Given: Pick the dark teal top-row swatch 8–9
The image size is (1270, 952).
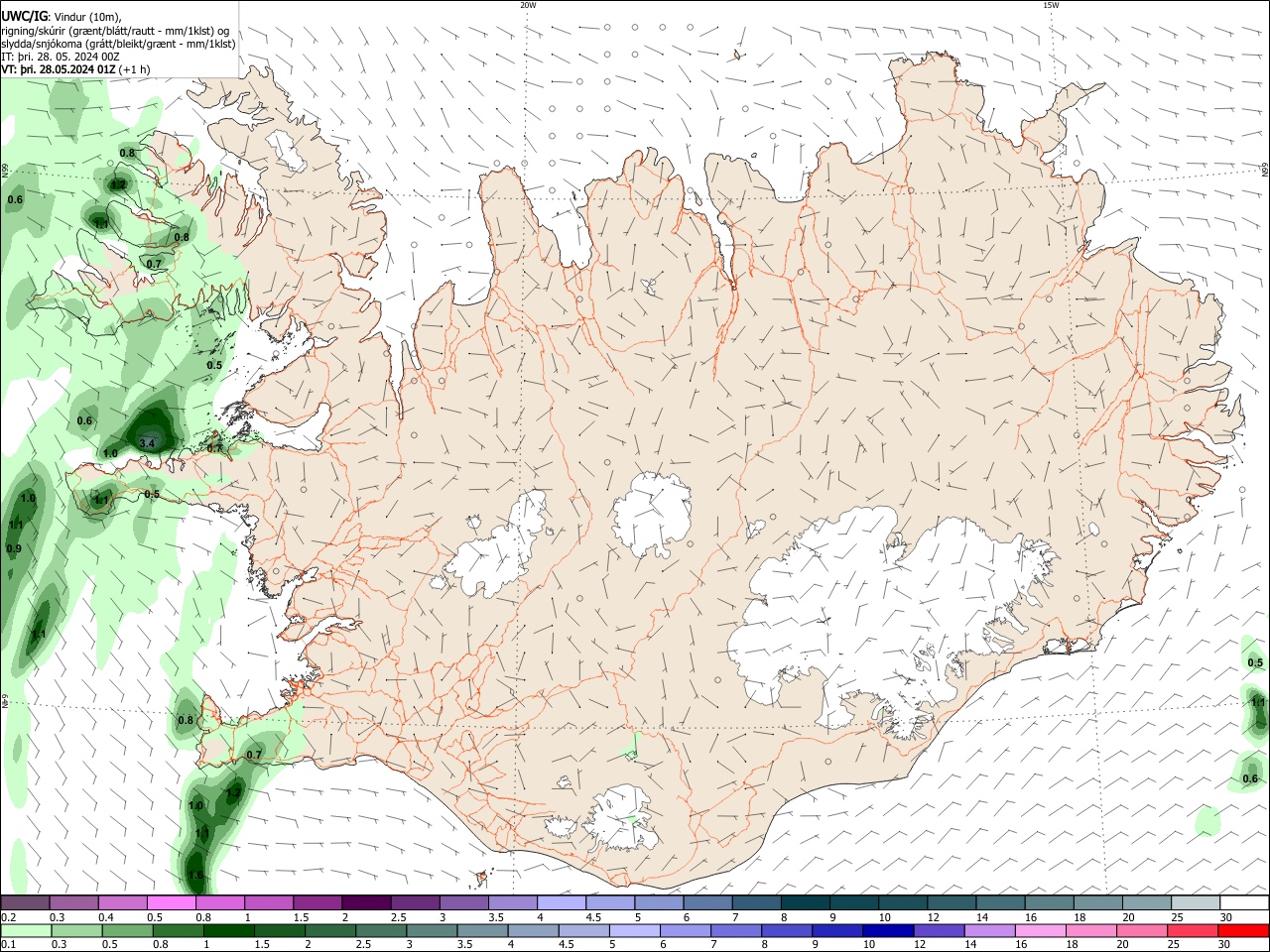Looking at the screenshot, I should (804, 902).
